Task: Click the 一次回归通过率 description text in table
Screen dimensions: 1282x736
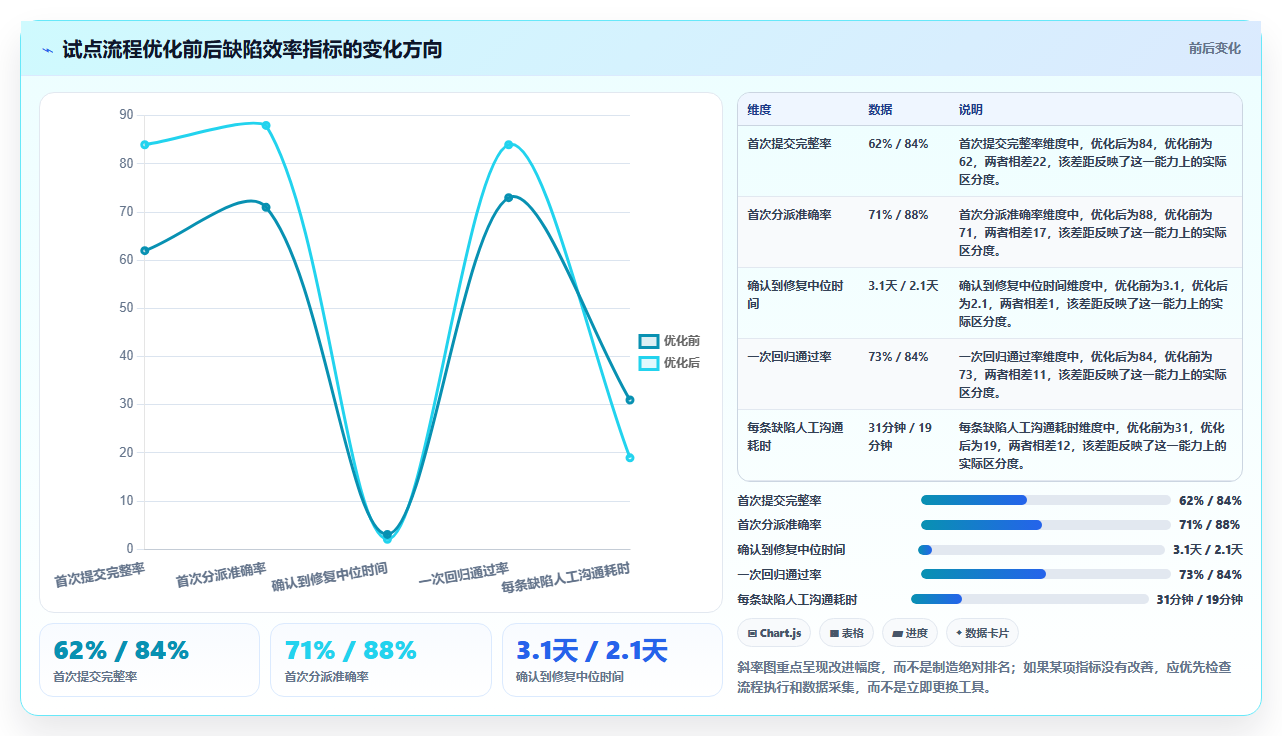Action: 1093,375
